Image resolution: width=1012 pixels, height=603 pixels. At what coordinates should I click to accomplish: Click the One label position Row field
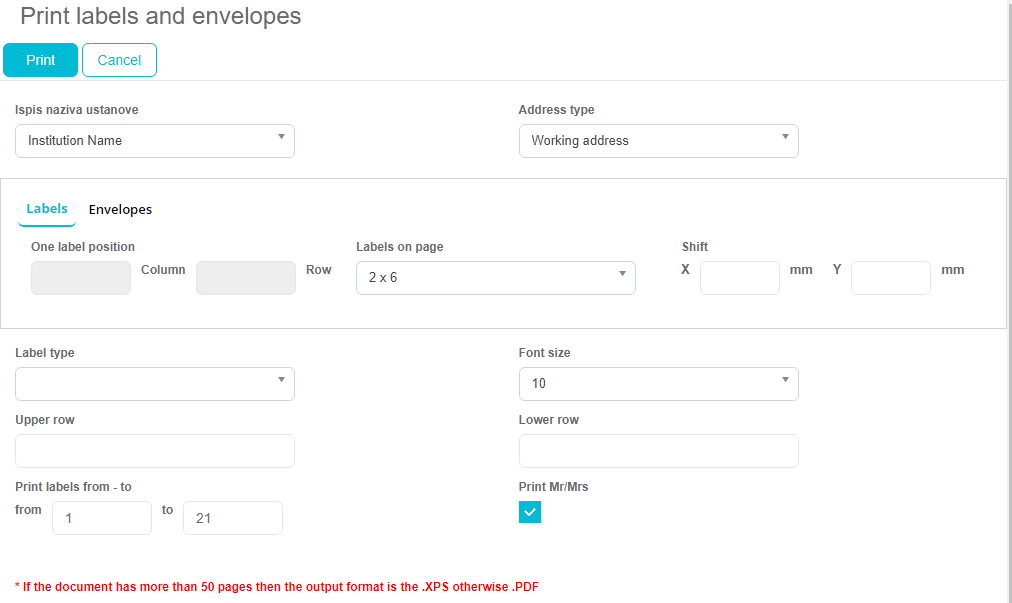[245, 278]
